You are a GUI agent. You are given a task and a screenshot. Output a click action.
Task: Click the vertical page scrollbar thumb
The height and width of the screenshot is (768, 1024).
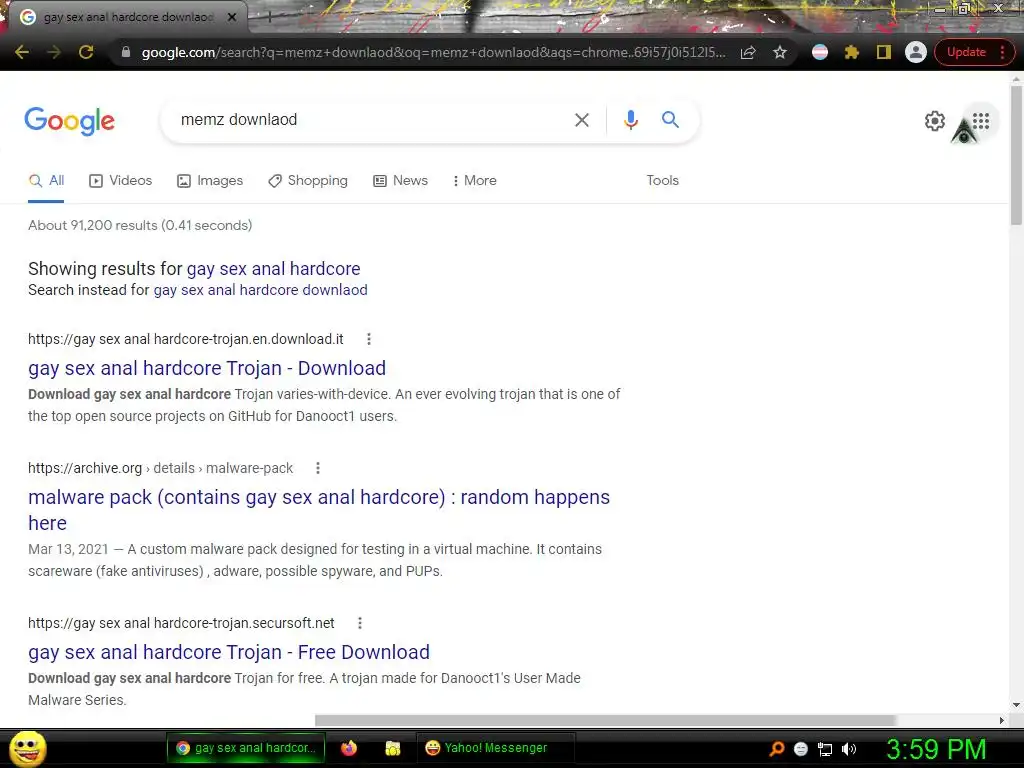tap(1016, 155)
